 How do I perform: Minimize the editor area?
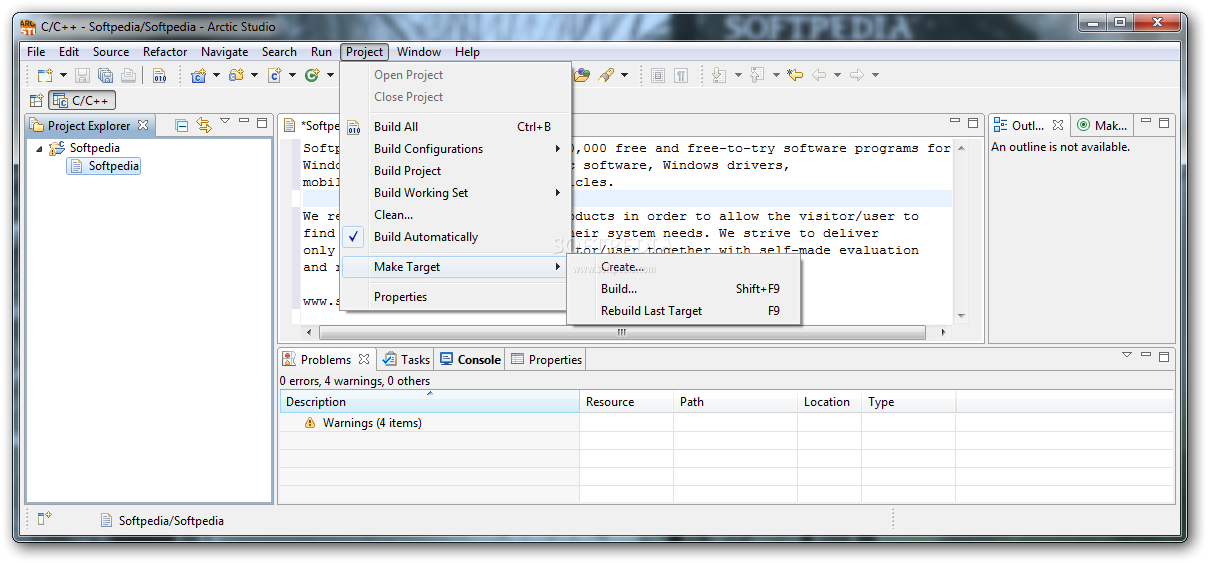pyautogui.click(x=955, y=123)
